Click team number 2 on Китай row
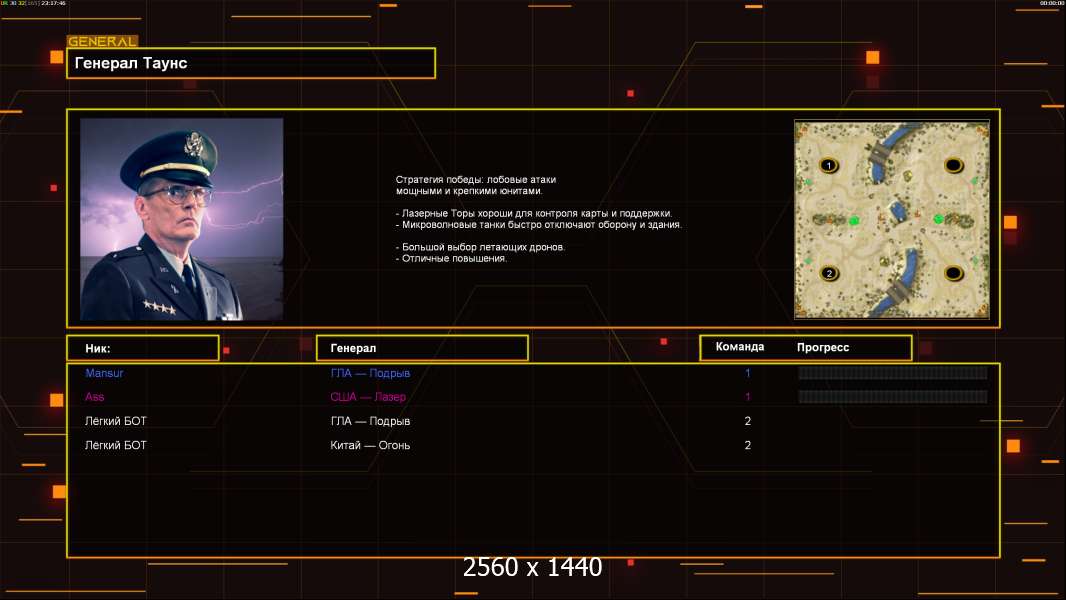This screenshot has width=1066, height=600. 748,445
